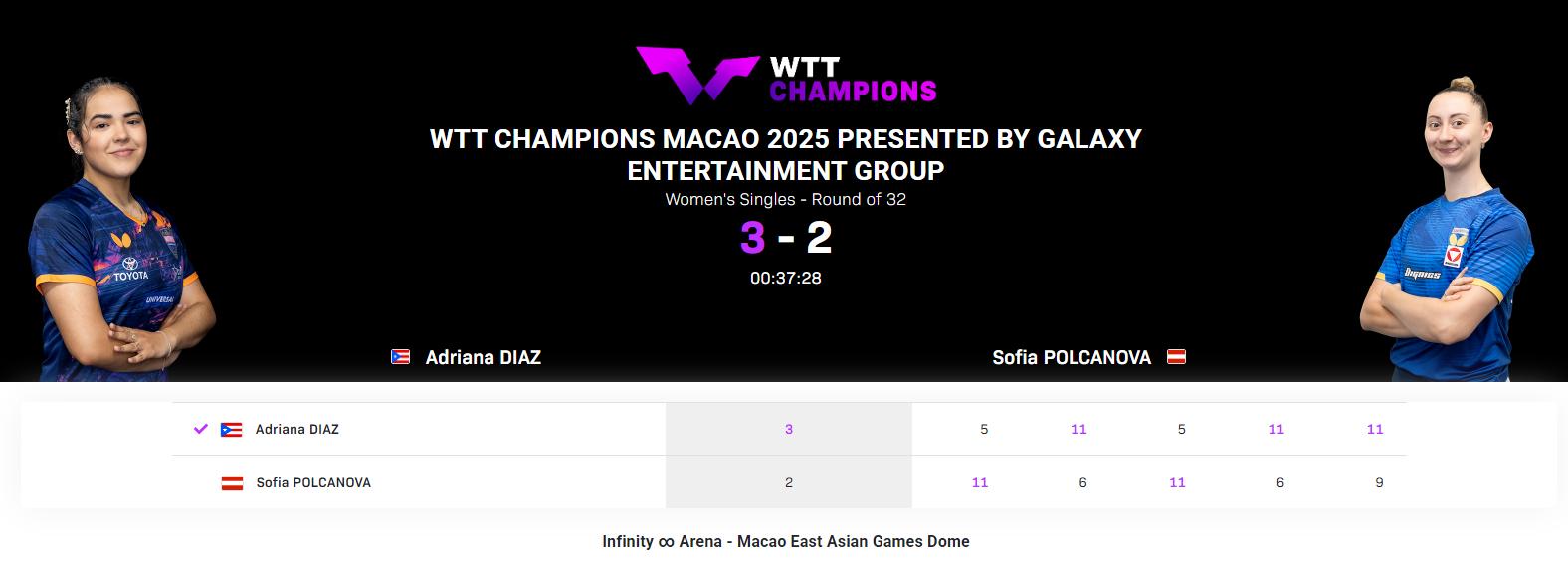Click Sofia POLCANOVA's games won total 2
1568x572 pixels.
pos(789,483)
